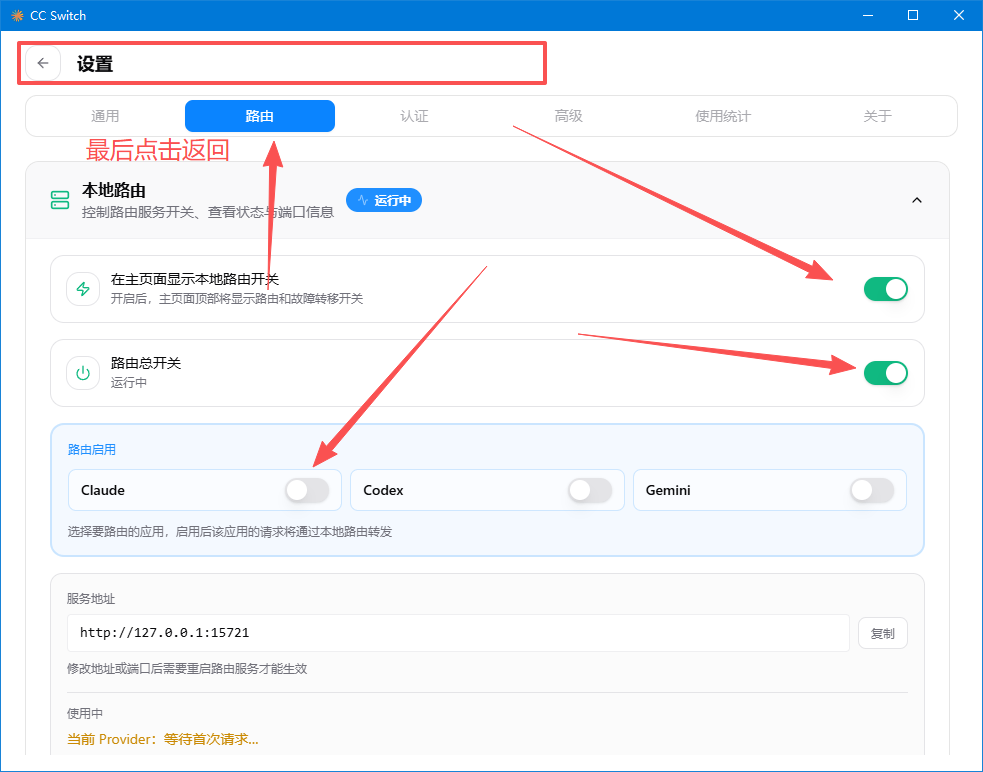Collapse the 本地路由 section chevron

917,200
